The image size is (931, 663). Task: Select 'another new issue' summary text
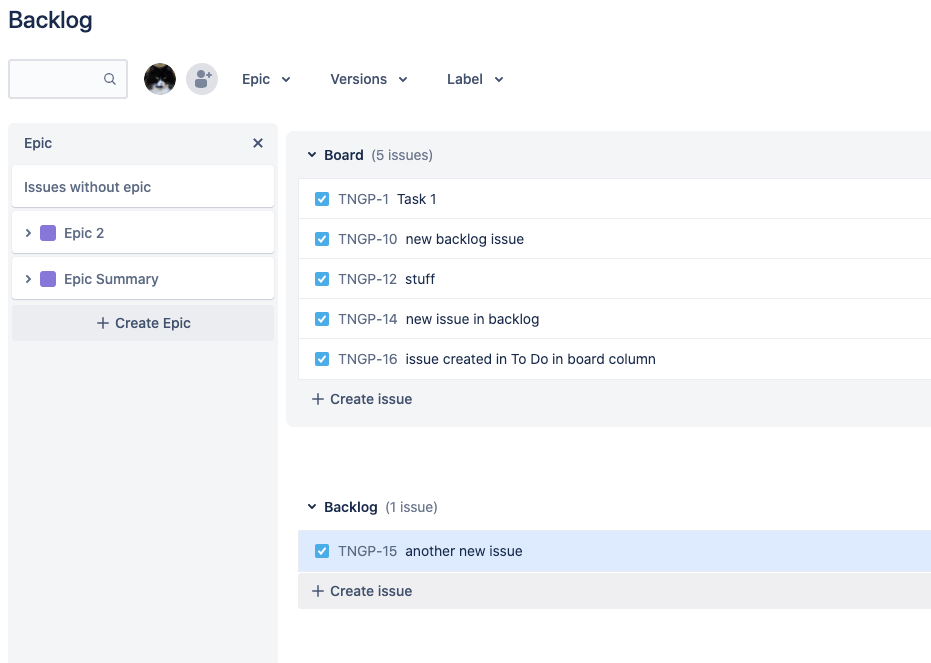point(464,551)
